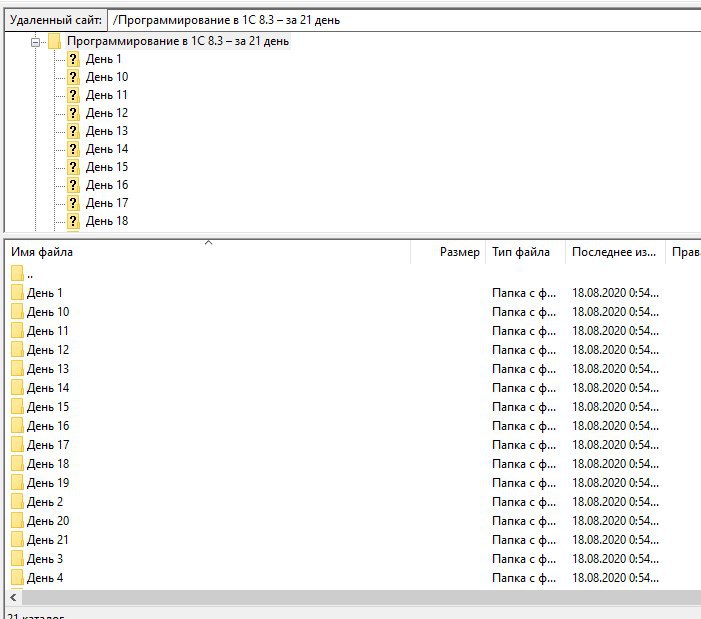Click left arrow of horizontal scrollbar
701x619 pixels.
click(x=13, y=598)
